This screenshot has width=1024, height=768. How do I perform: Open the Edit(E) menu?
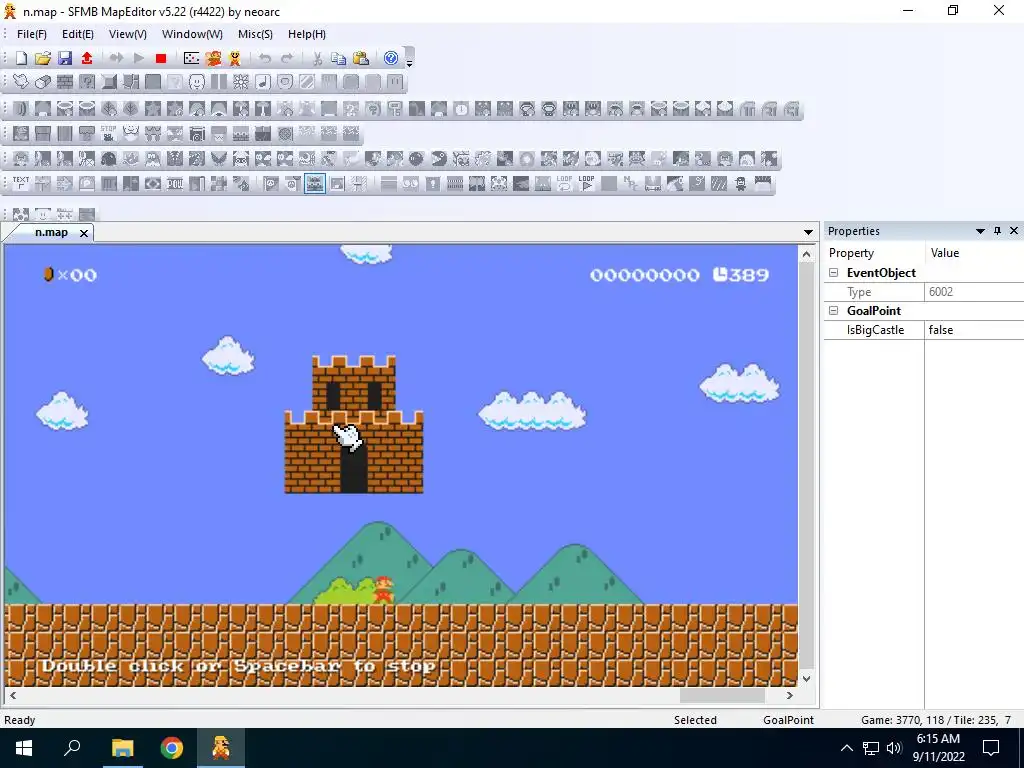[x=78, y=34]
